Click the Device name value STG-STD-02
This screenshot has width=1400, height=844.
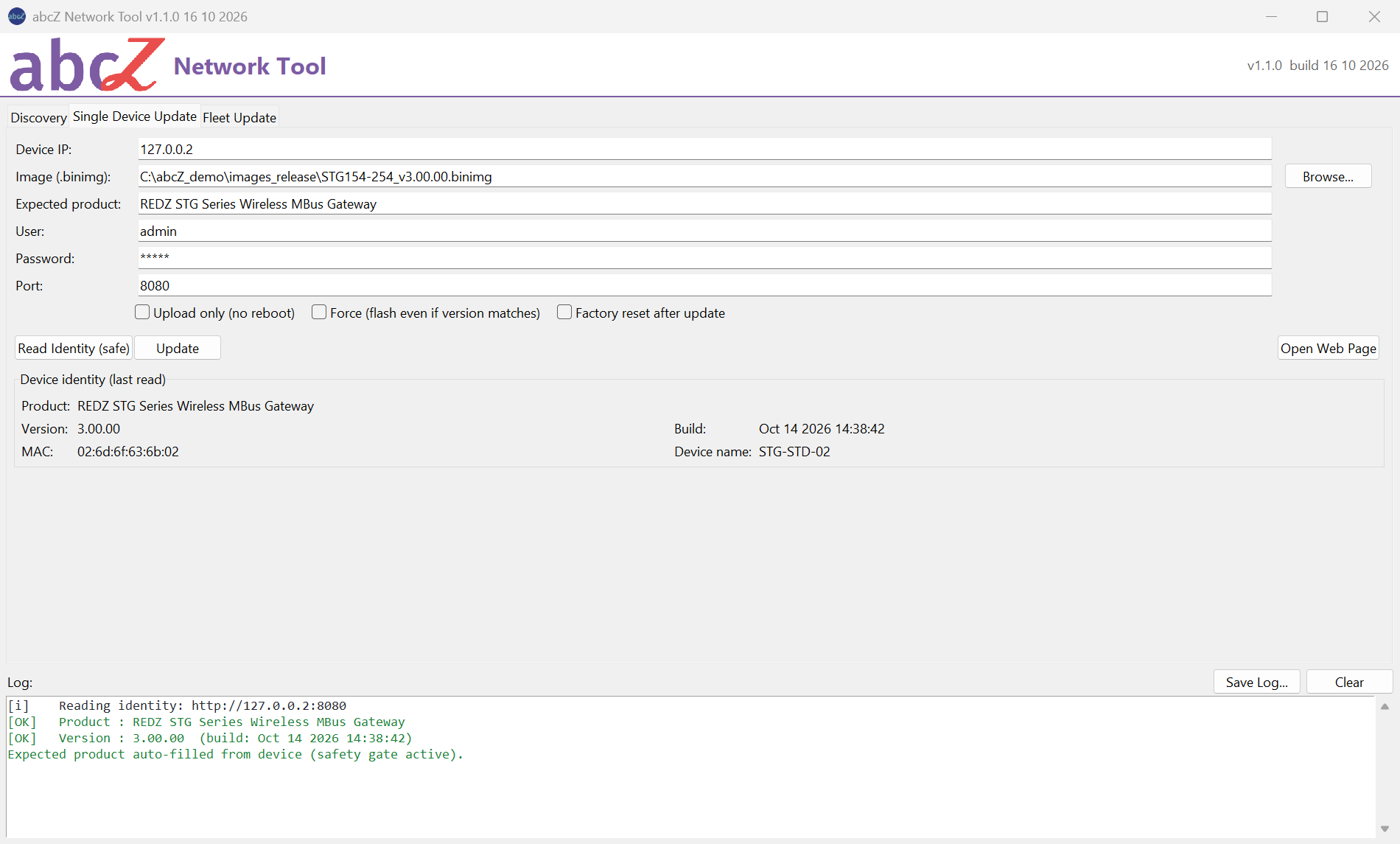click(794, 451)
